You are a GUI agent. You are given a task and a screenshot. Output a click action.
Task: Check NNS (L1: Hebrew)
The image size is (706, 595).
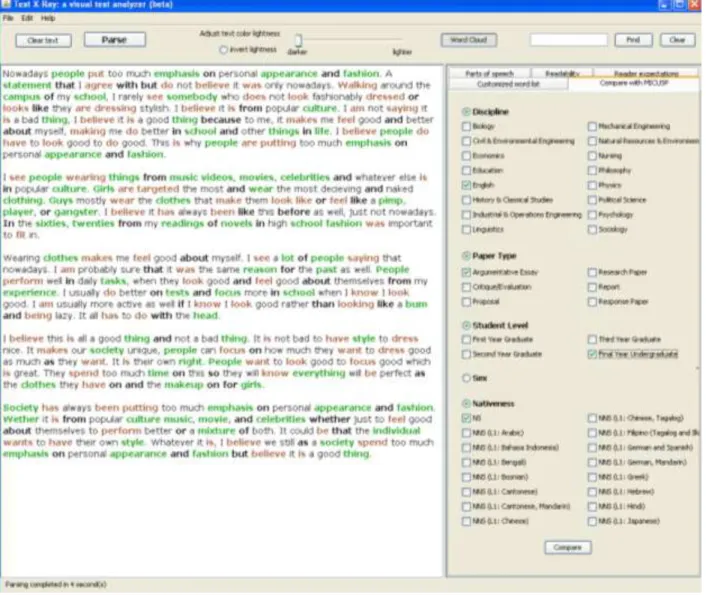[593, 492]
